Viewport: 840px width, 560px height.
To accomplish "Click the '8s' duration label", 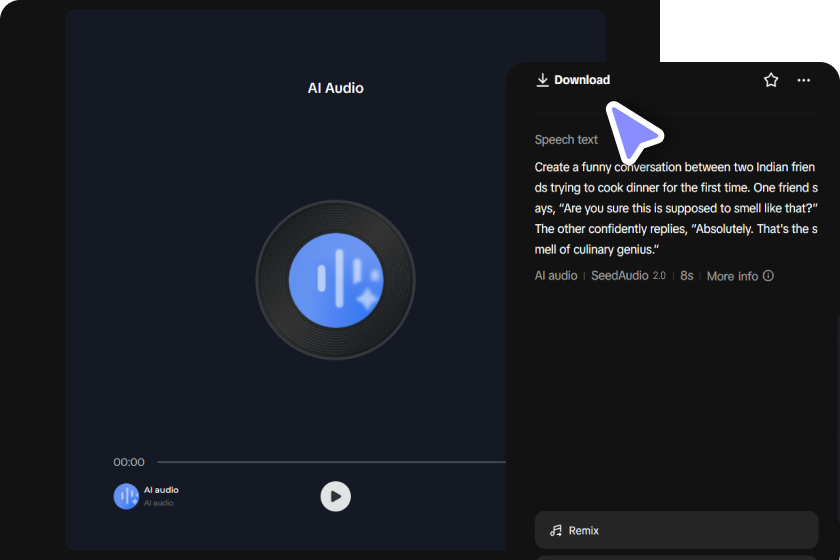I will click(x=686, y=275).
